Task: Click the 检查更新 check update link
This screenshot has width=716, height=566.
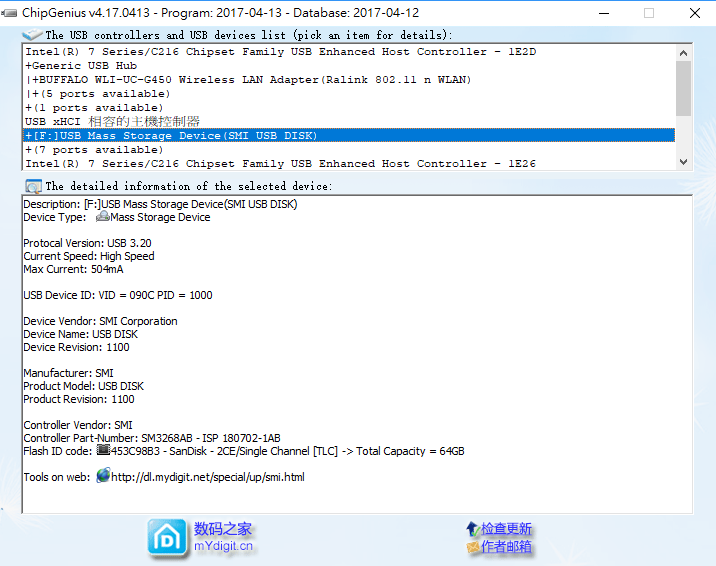Action: [506, 529]
